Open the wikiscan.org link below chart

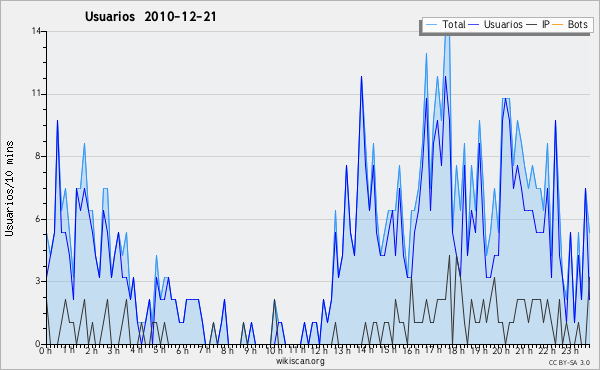tap(300, 361)
